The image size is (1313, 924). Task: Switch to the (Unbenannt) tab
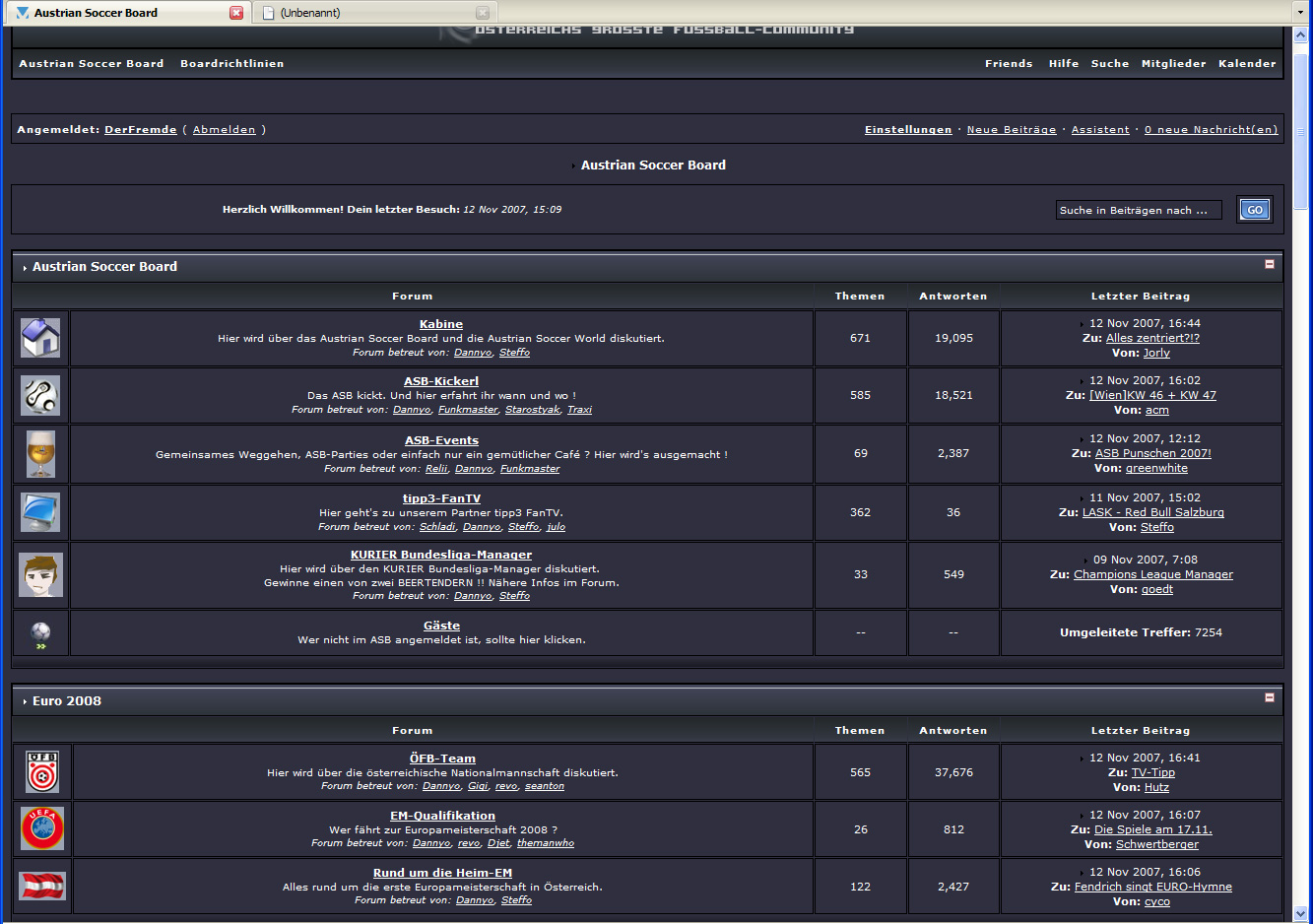click(374, 13)
